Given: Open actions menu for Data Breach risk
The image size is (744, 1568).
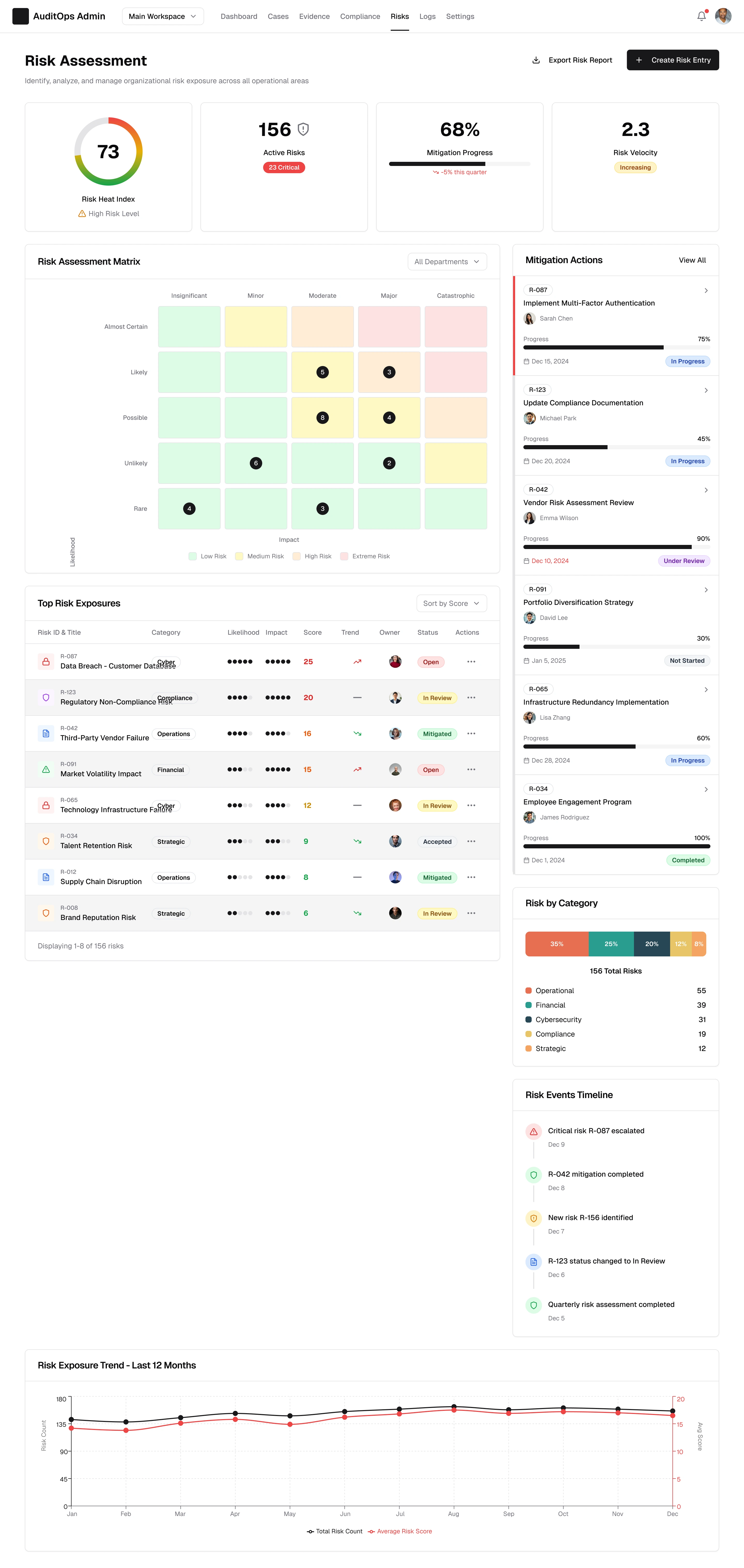Looking at the screenshot, I should (x=471, y=662).
